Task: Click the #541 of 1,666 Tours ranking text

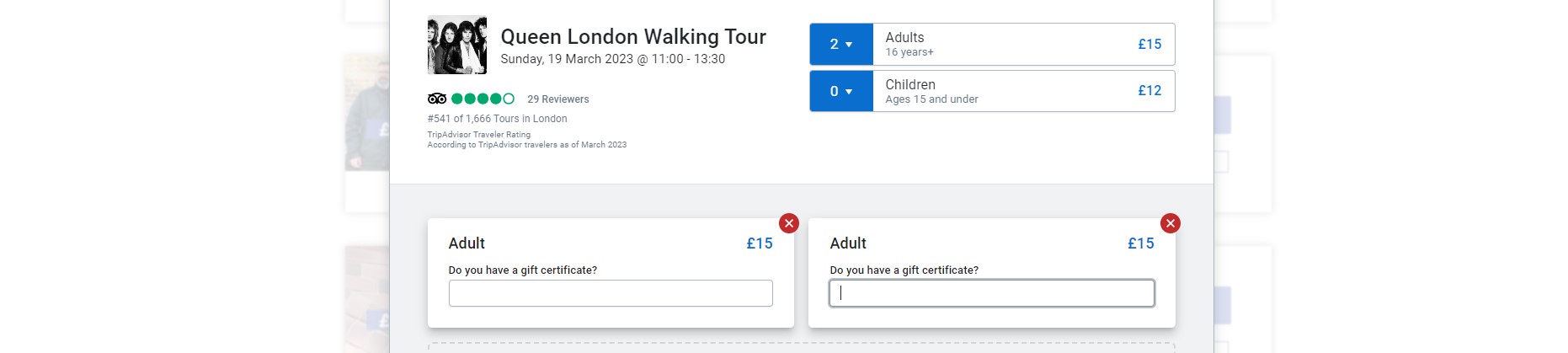Action: [x=497, y=119]
